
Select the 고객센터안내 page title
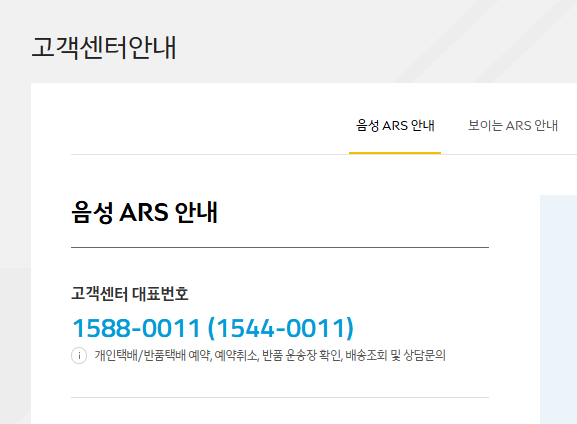pyautogui.click(x=104, y=47)
